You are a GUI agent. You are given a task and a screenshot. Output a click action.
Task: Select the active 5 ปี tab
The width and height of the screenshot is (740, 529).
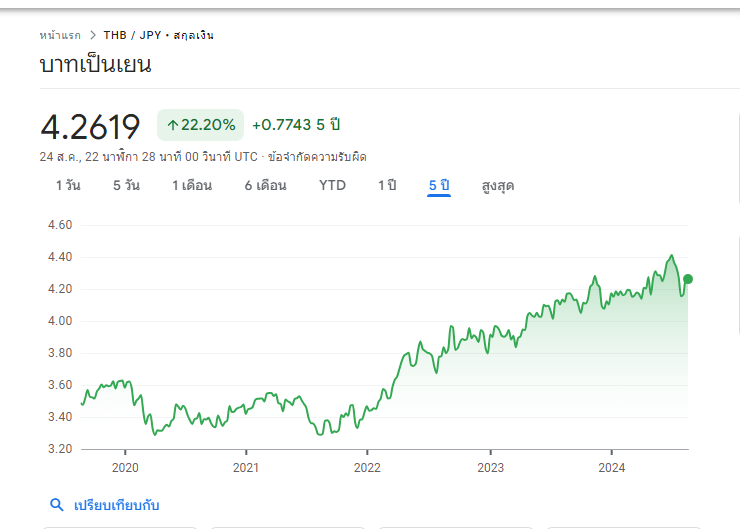click(439, 185)
